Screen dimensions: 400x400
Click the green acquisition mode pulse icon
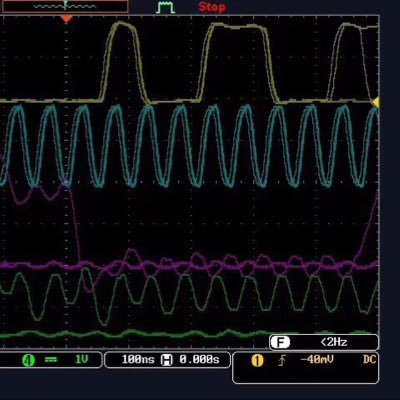pyautogui.click(x=166, y=7)
